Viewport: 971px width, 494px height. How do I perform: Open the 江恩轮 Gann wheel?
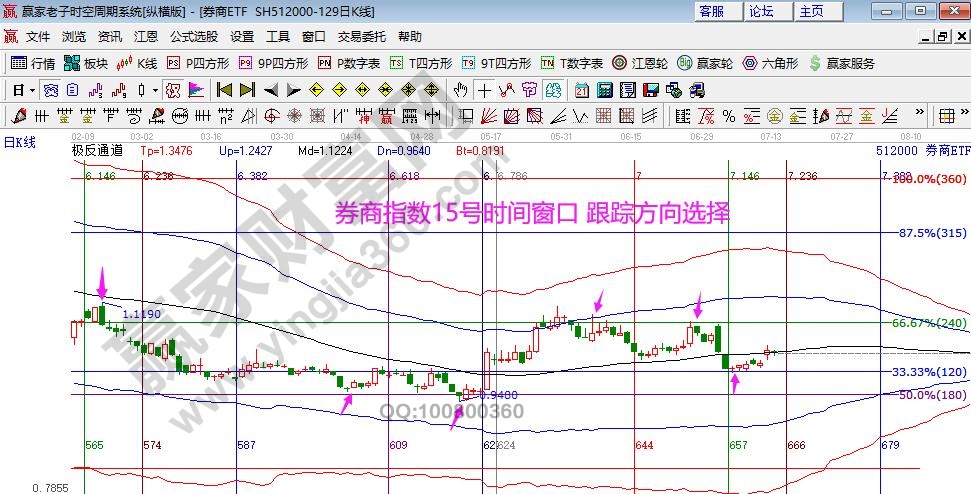[640, 63]
